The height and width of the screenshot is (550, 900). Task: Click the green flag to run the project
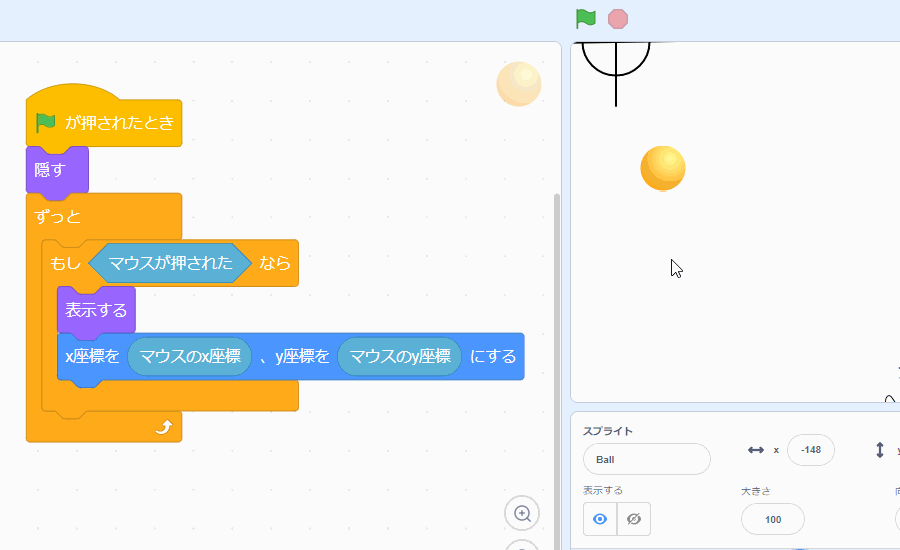tap(585, 18)
